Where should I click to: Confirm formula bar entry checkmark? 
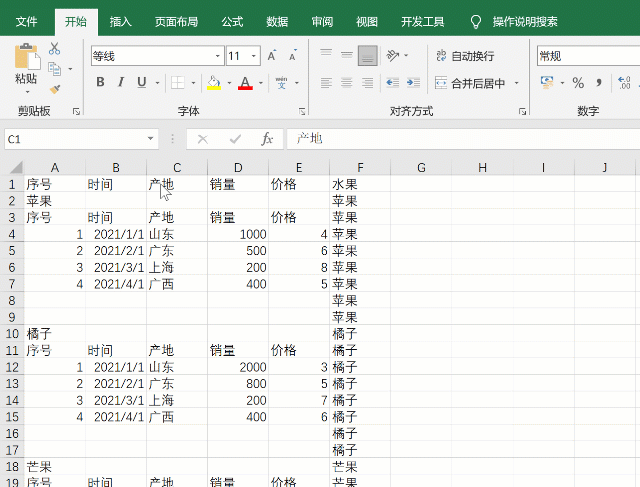coord(235,139)
